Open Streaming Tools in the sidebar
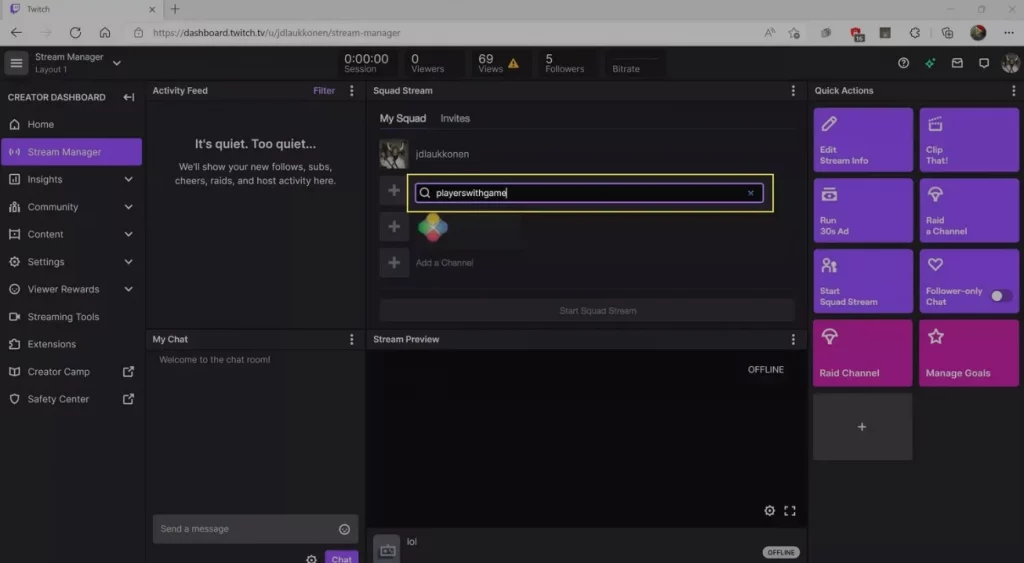The height and width of the screenshot is (563, 1024). (x=71, y=316)
